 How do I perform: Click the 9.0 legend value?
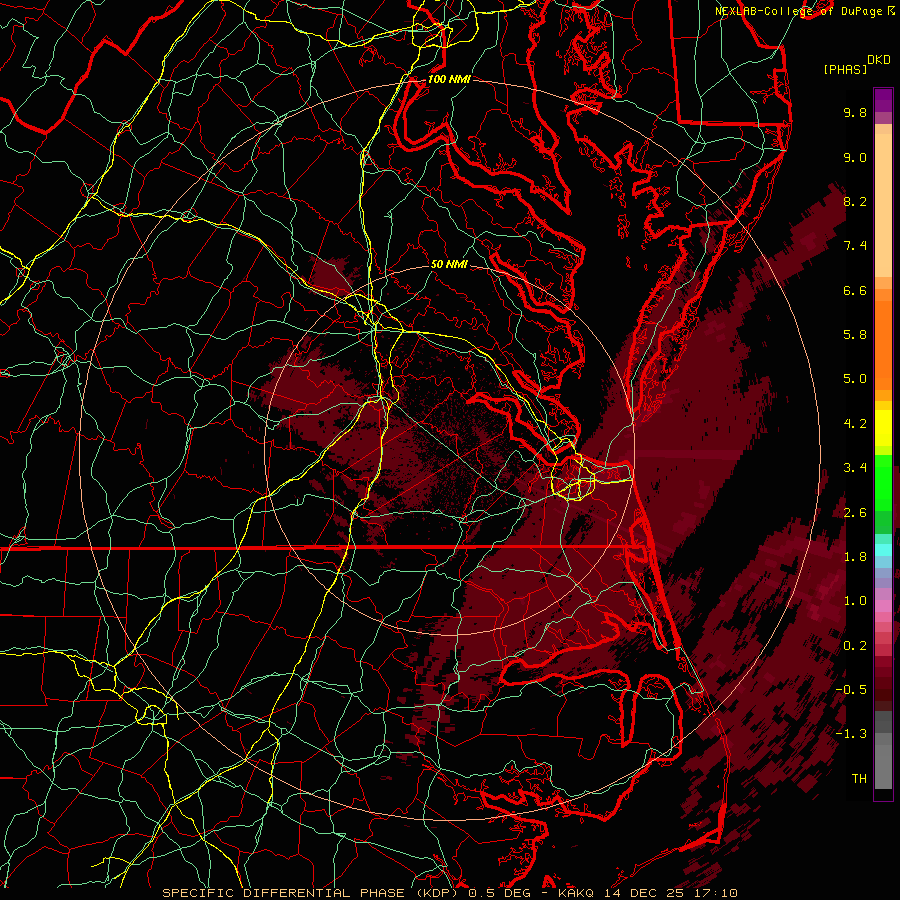point(855,157)
